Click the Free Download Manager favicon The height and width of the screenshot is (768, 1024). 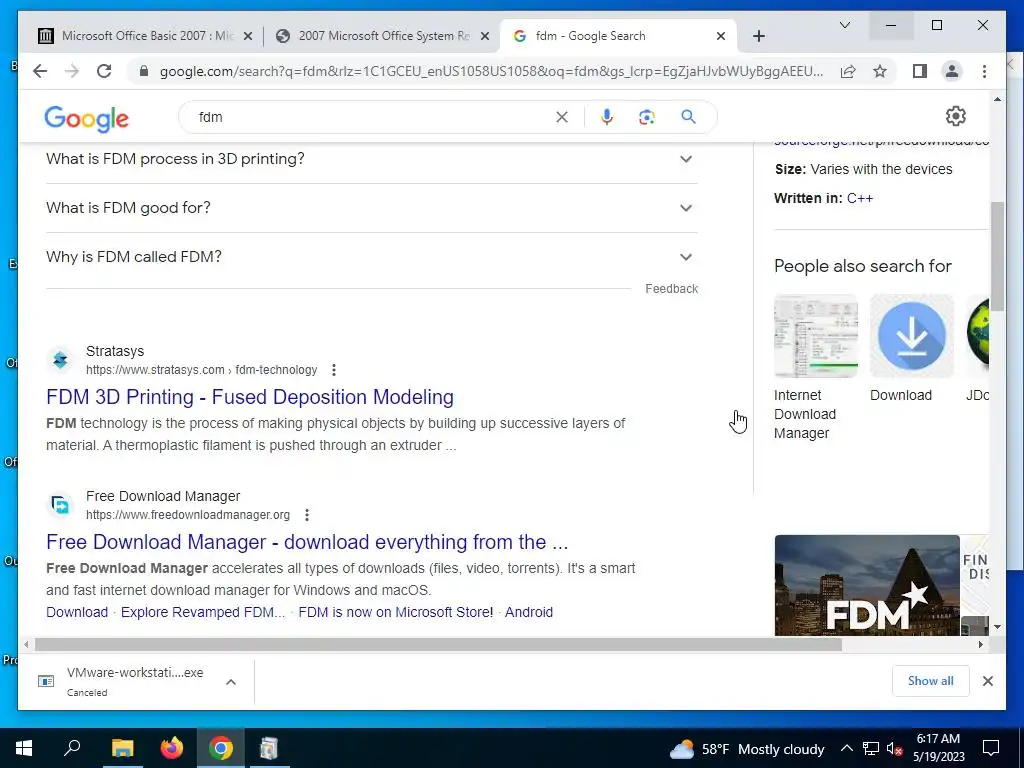click(60, 505)
